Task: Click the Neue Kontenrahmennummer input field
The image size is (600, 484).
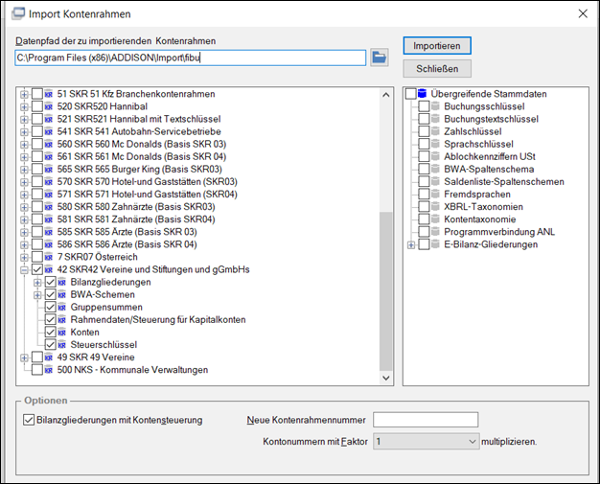Action: pyautogui.click(x=426, y=420)
